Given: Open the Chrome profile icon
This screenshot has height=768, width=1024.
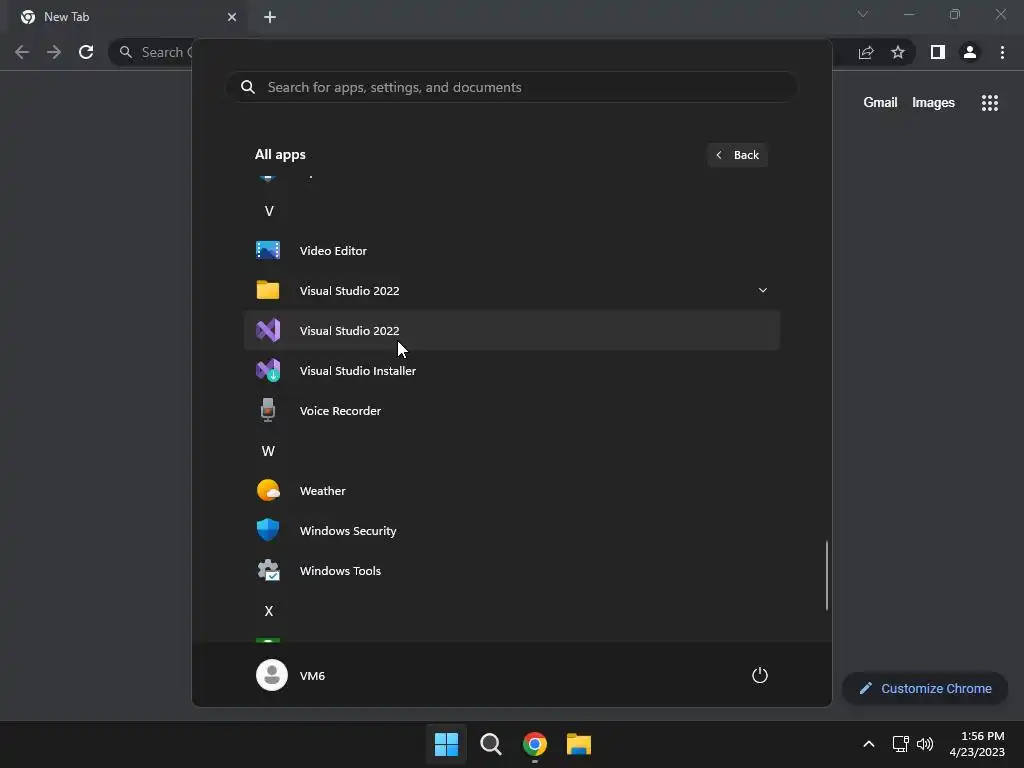Looking at the screenshot, I should [970, 52].
